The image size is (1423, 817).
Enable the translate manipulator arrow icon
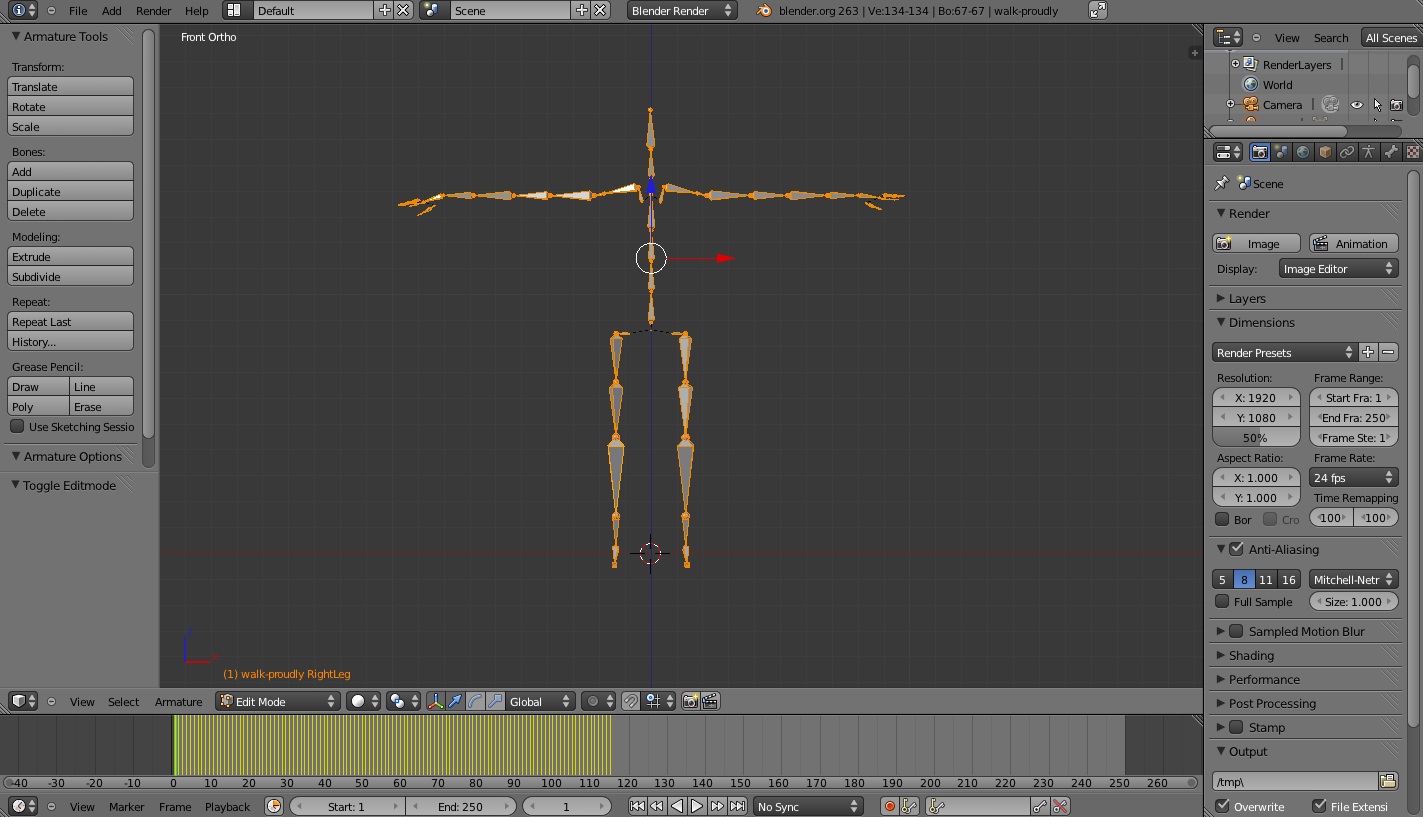pyautogui.click(x=455, y=701)
